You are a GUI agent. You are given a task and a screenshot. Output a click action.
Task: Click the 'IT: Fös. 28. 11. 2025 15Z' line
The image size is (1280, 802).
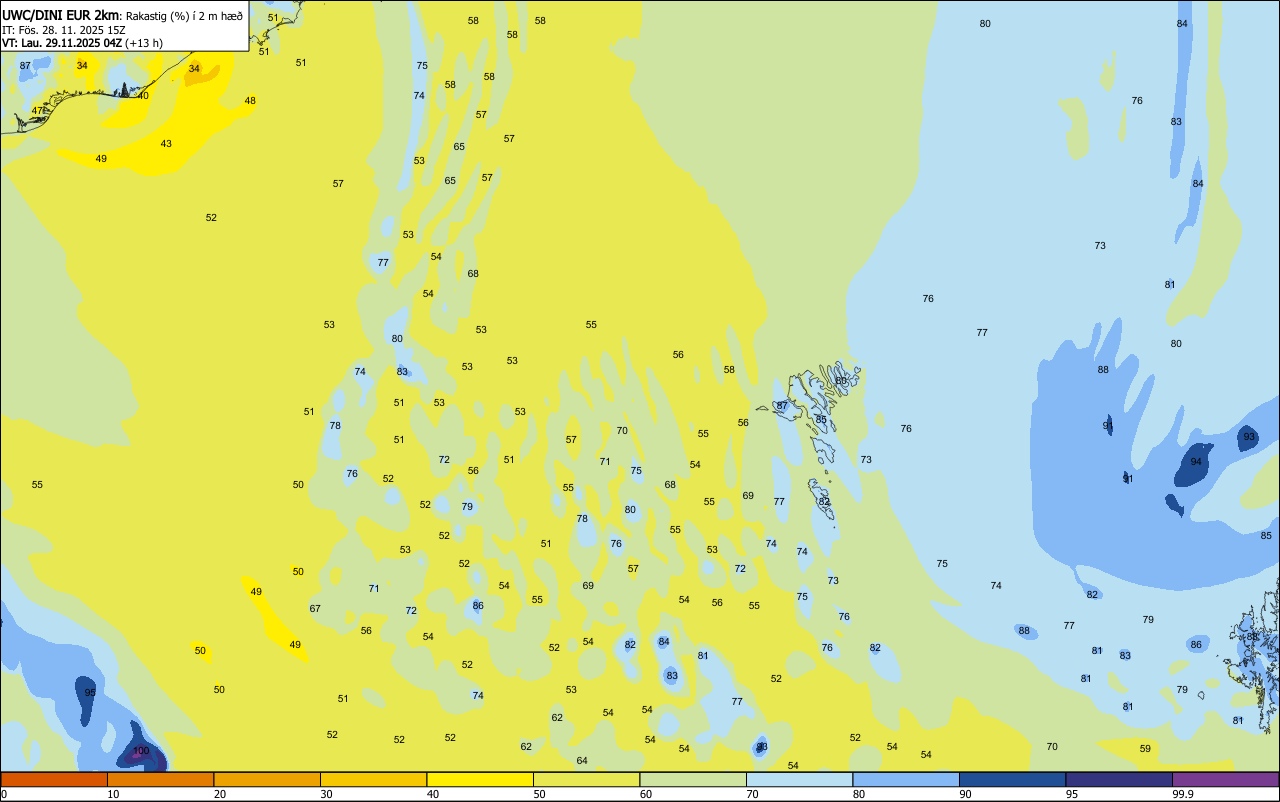64,30
